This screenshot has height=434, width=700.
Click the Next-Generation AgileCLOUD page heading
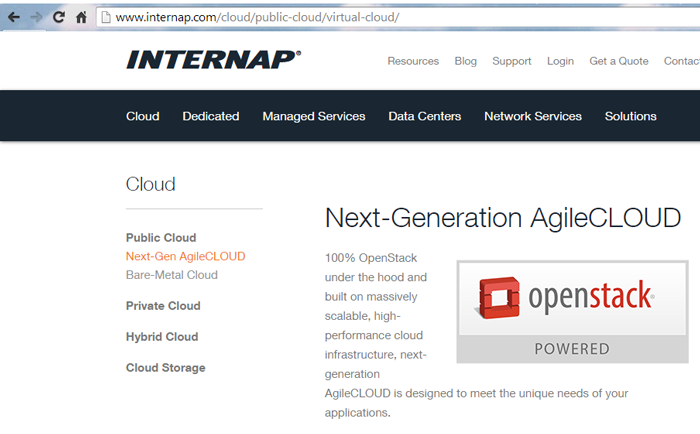[503, 218]
